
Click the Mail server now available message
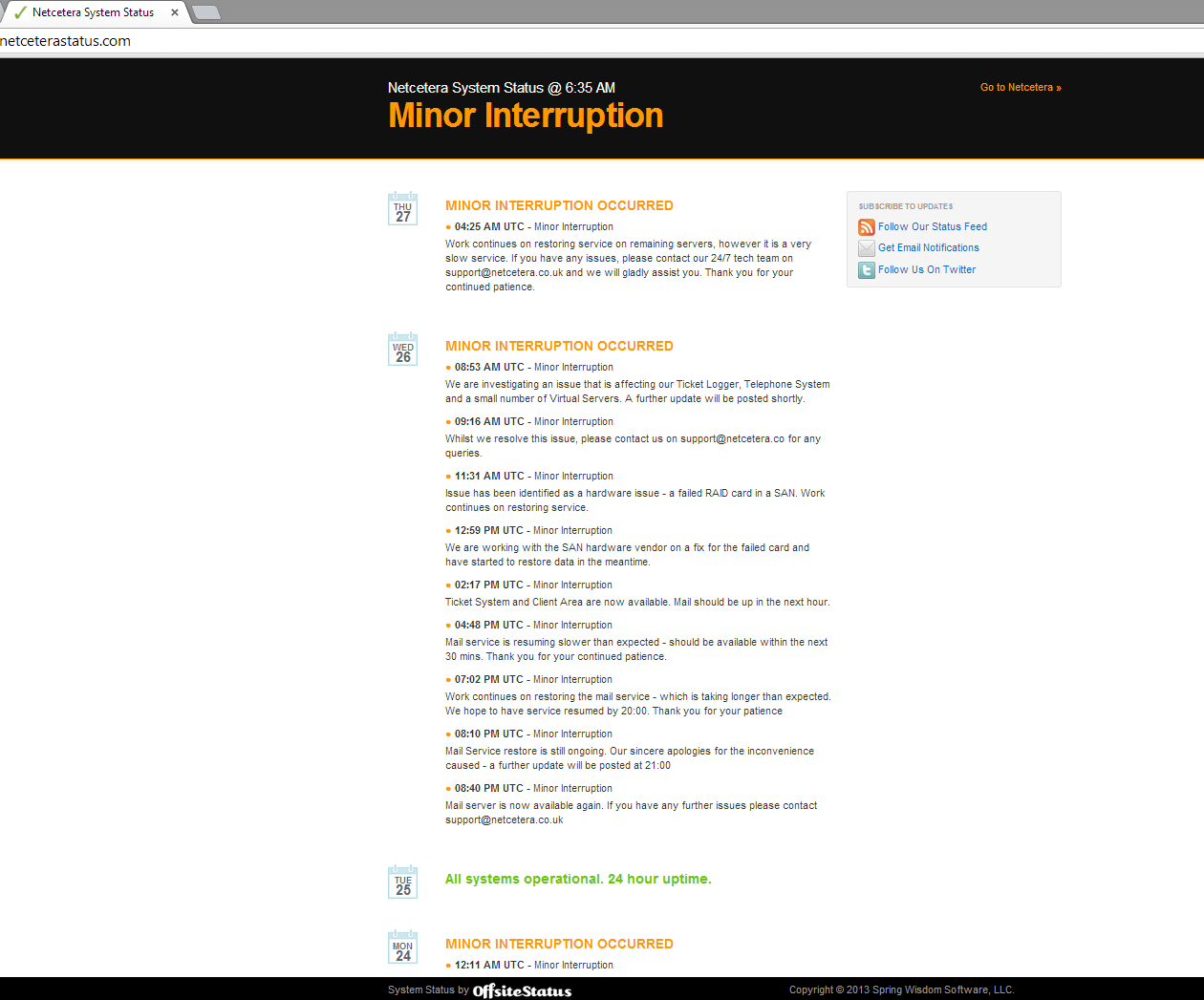(632, 813)
